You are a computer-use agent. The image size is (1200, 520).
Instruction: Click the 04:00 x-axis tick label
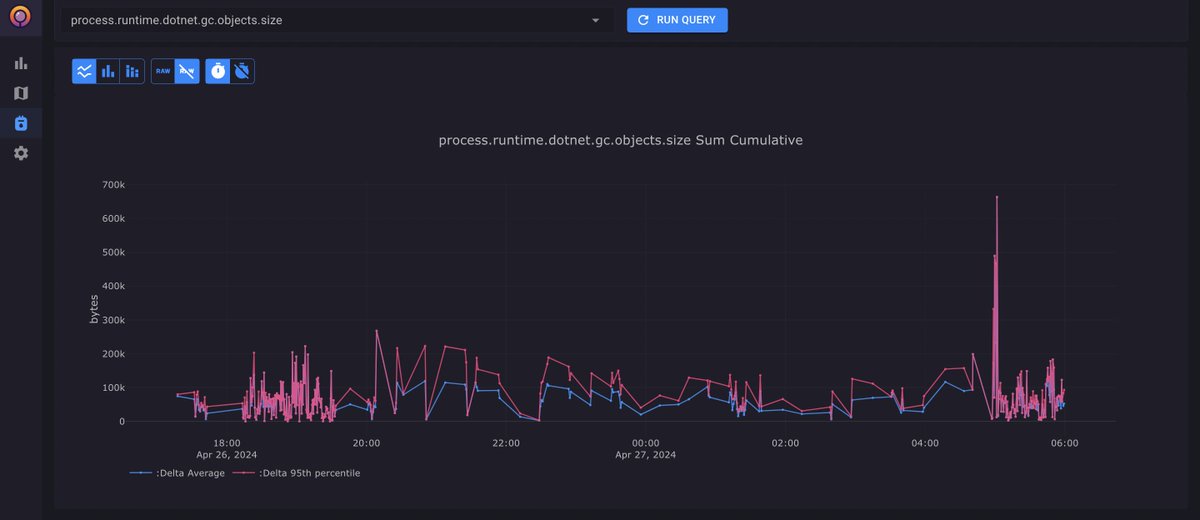coord(925,442)
